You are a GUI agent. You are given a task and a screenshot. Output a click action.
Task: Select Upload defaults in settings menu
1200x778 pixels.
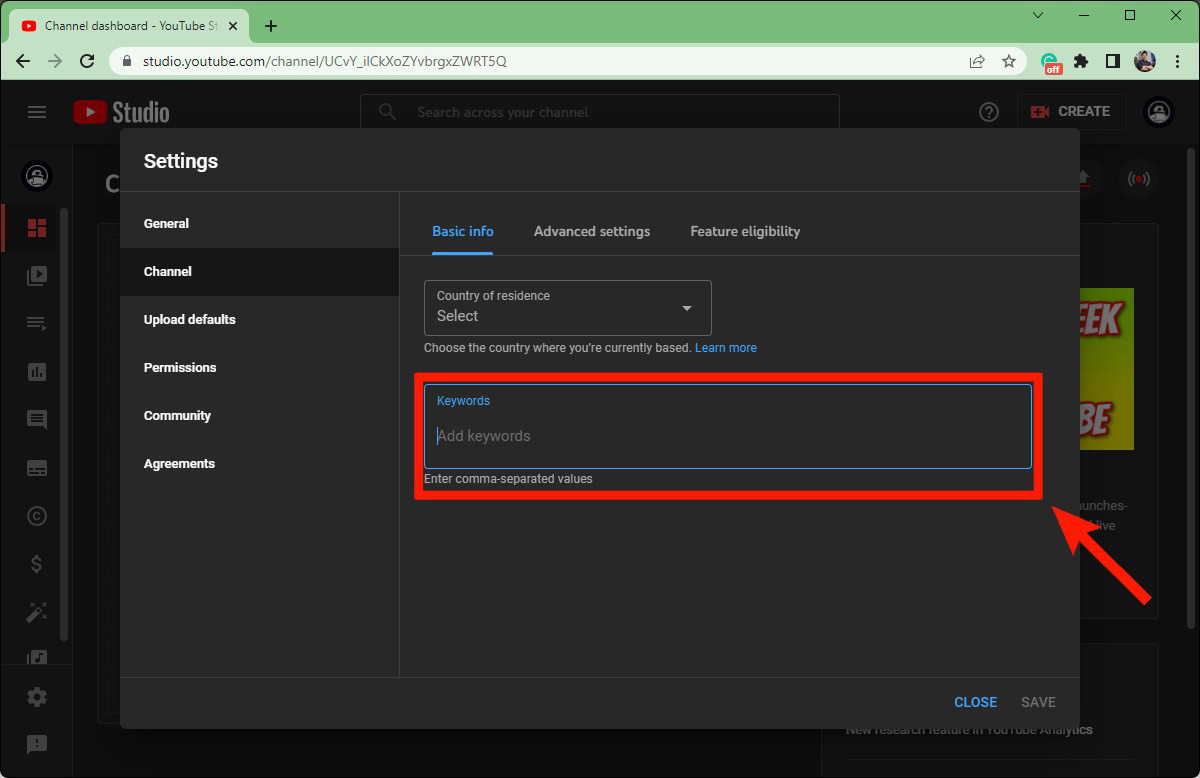click(190, 319)
